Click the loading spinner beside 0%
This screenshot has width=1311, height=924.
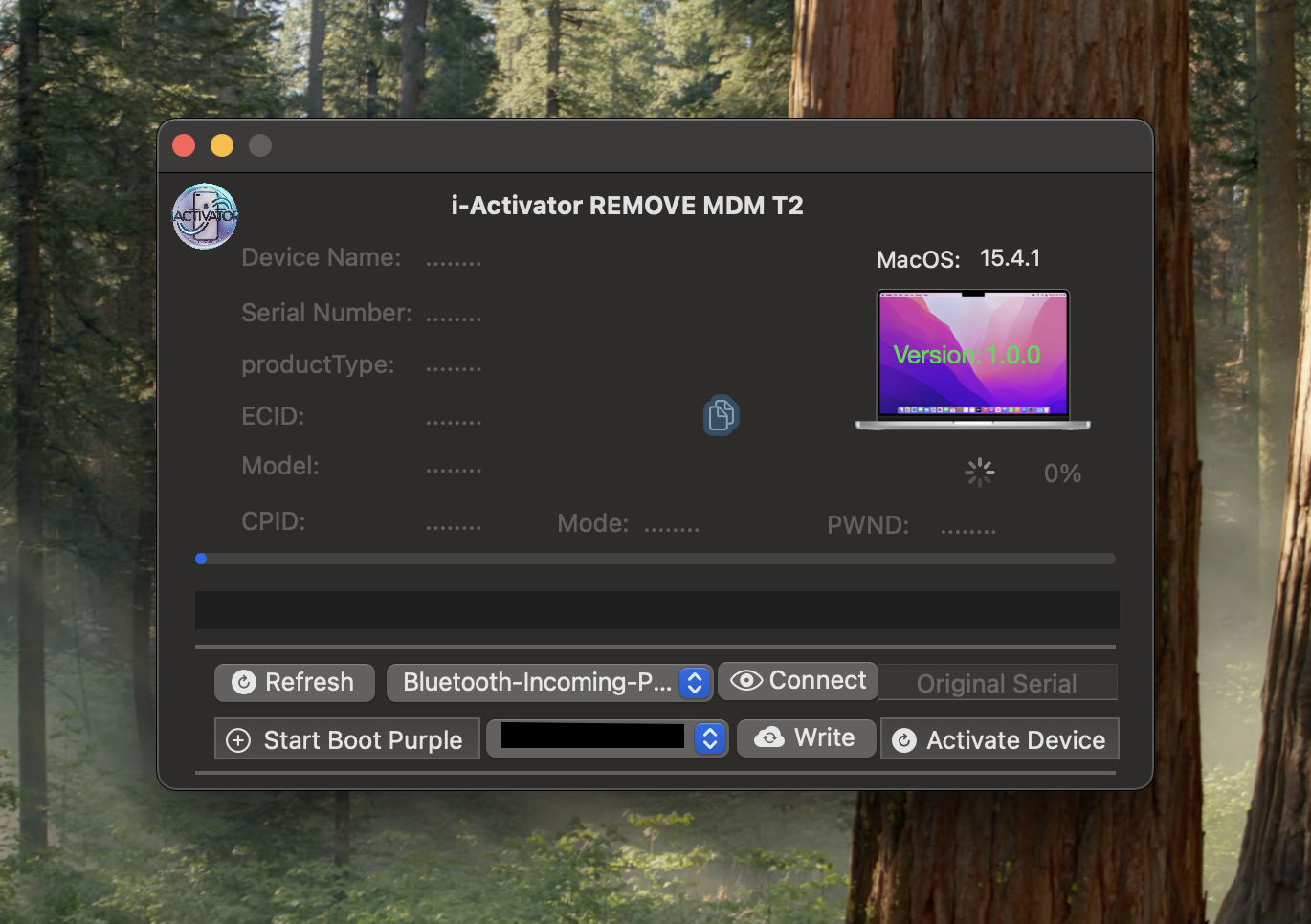[x=980, y=473]
